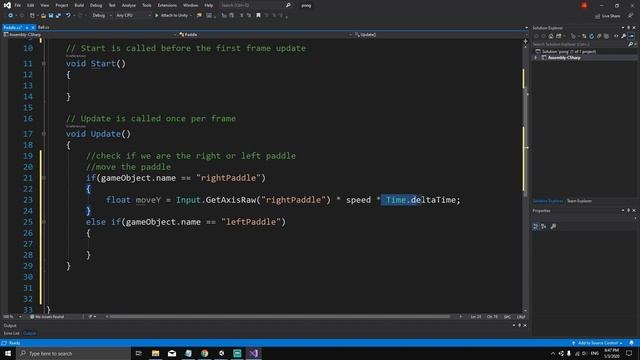
Task: Open the Help menu
Action: point(209,5)
